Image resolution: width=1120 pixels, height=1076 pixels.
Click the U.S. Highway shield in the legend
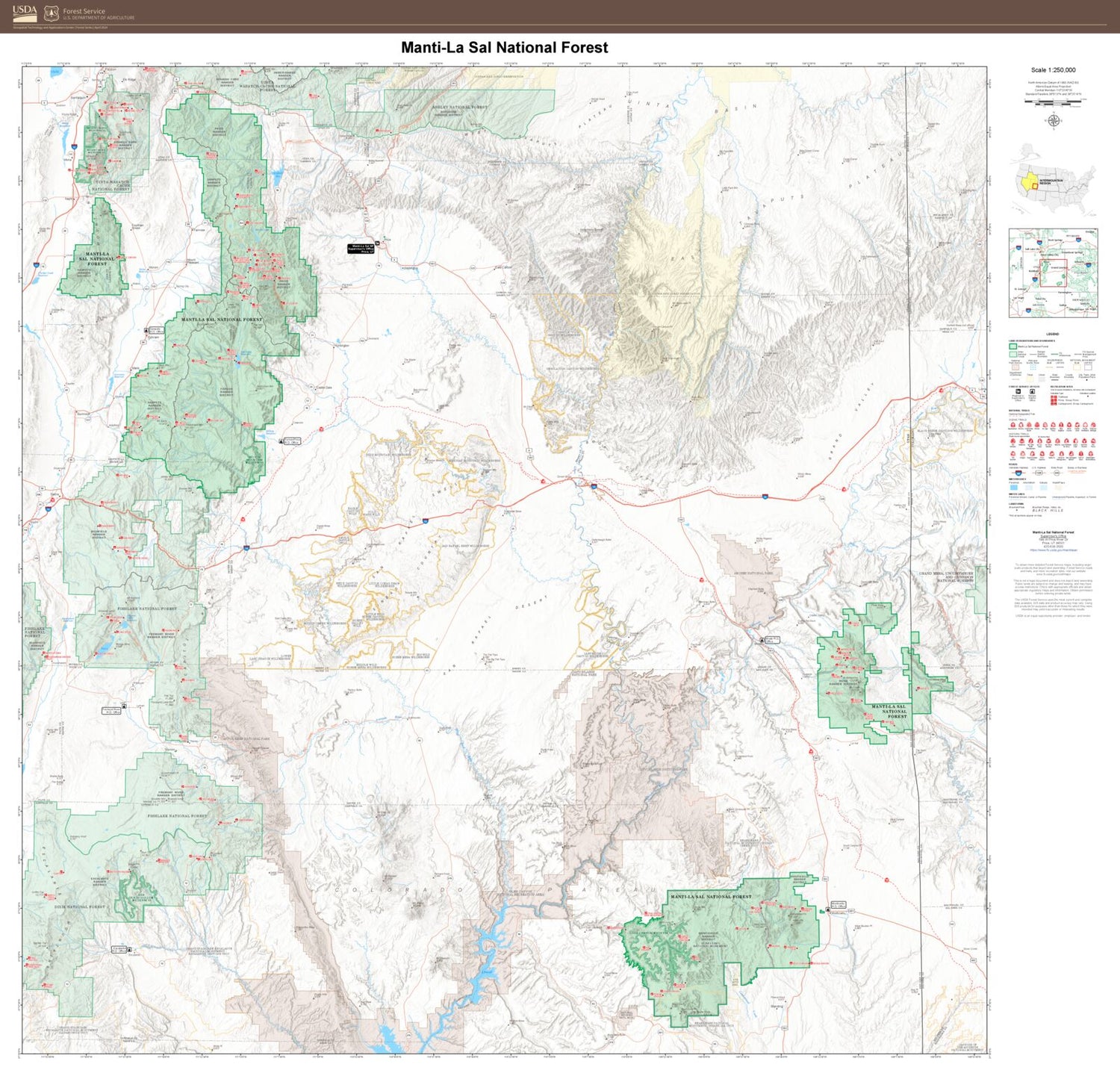1039,473
